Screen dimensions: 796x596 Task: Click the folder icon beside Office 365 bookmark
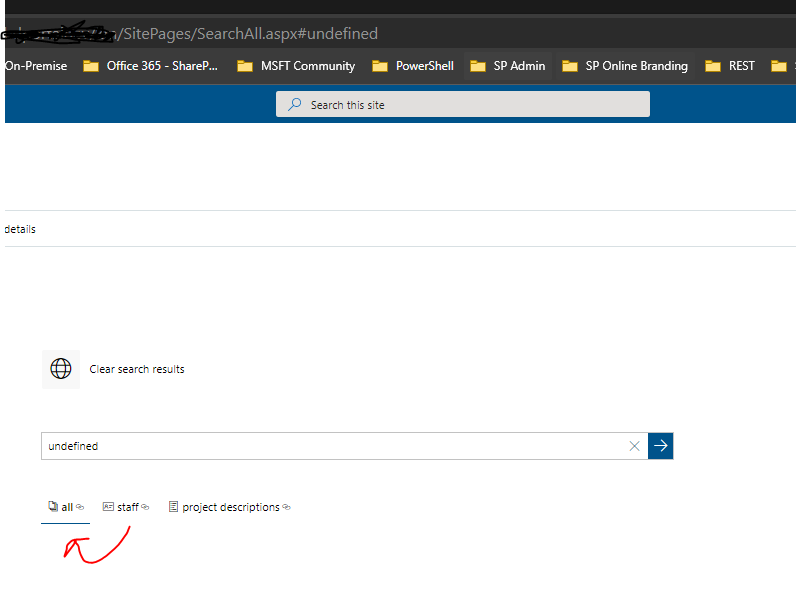(x=91, y=66)
